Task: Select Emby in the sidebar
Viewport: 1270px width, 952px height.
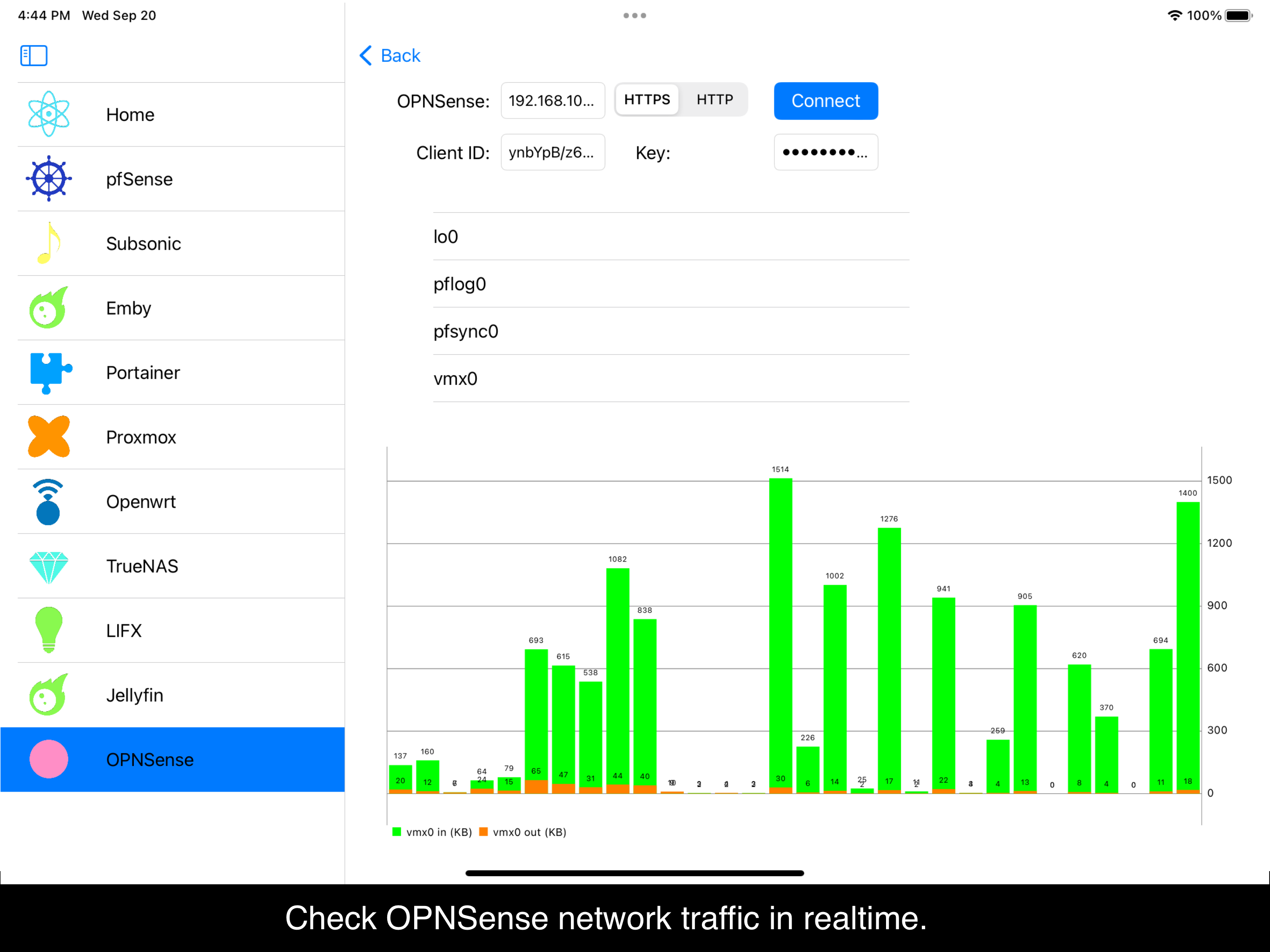Action: 181,308
